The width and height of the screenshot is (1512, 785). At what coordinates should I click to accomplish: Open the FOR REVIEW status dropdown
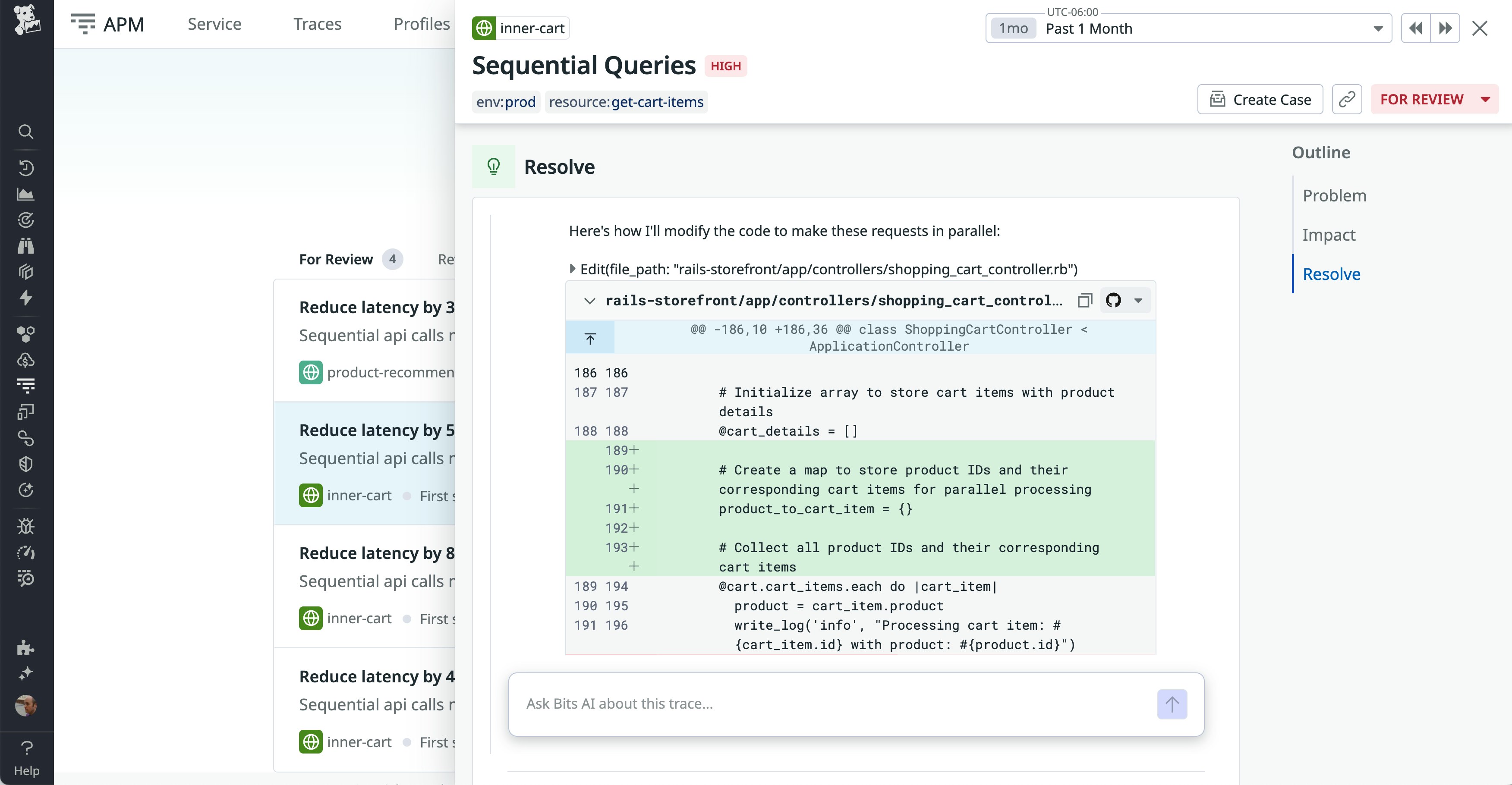pos(1434,99)
